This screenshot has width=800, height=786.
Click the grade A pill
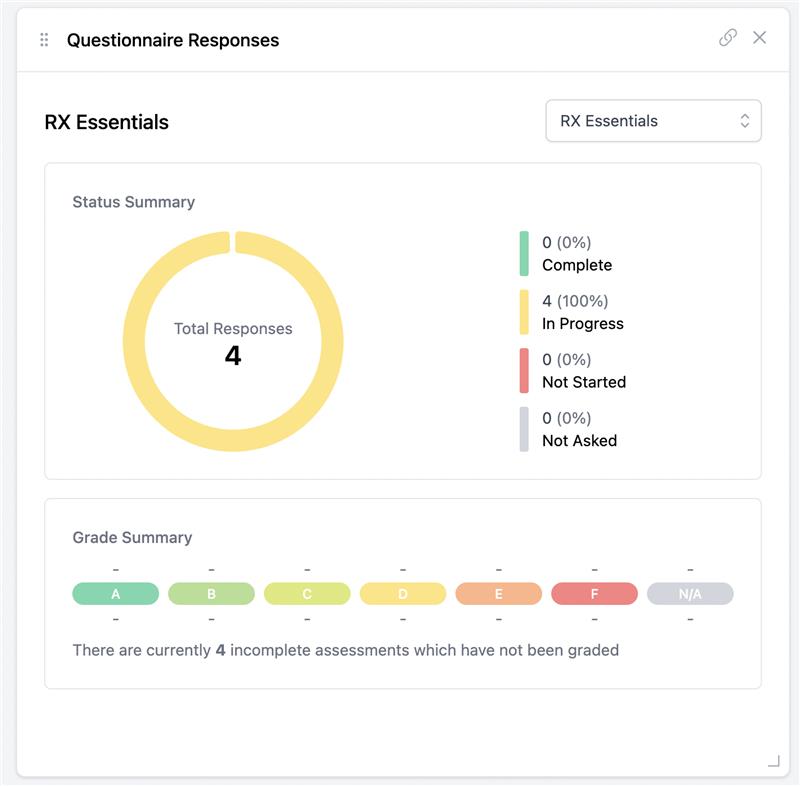pyautogui.click(x=116, y=594)
